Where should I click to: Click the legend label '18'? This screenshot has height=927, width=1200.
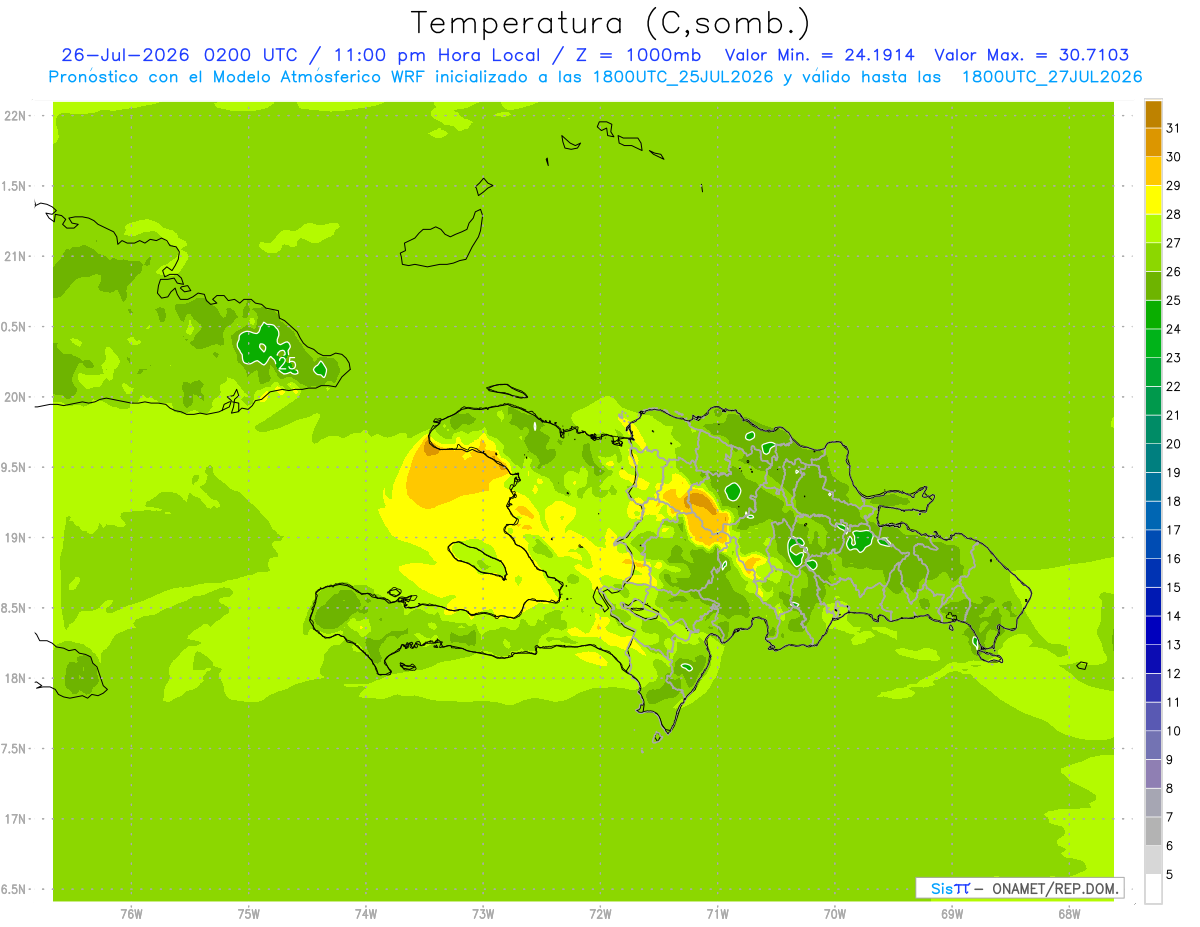1173,501
